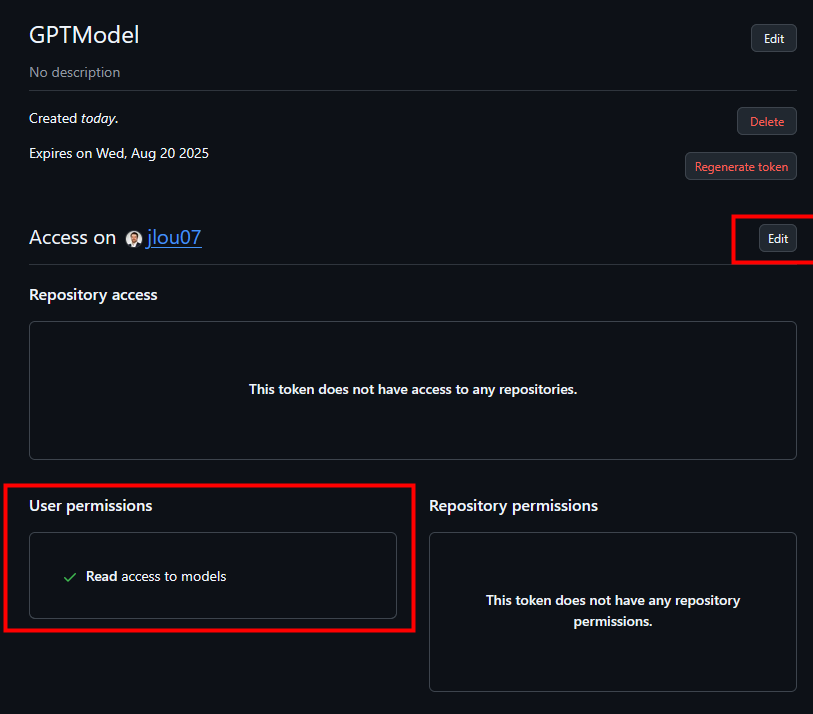Click the no repositories access message
Screen dimensions: 813x714
(x=413, y=389)
